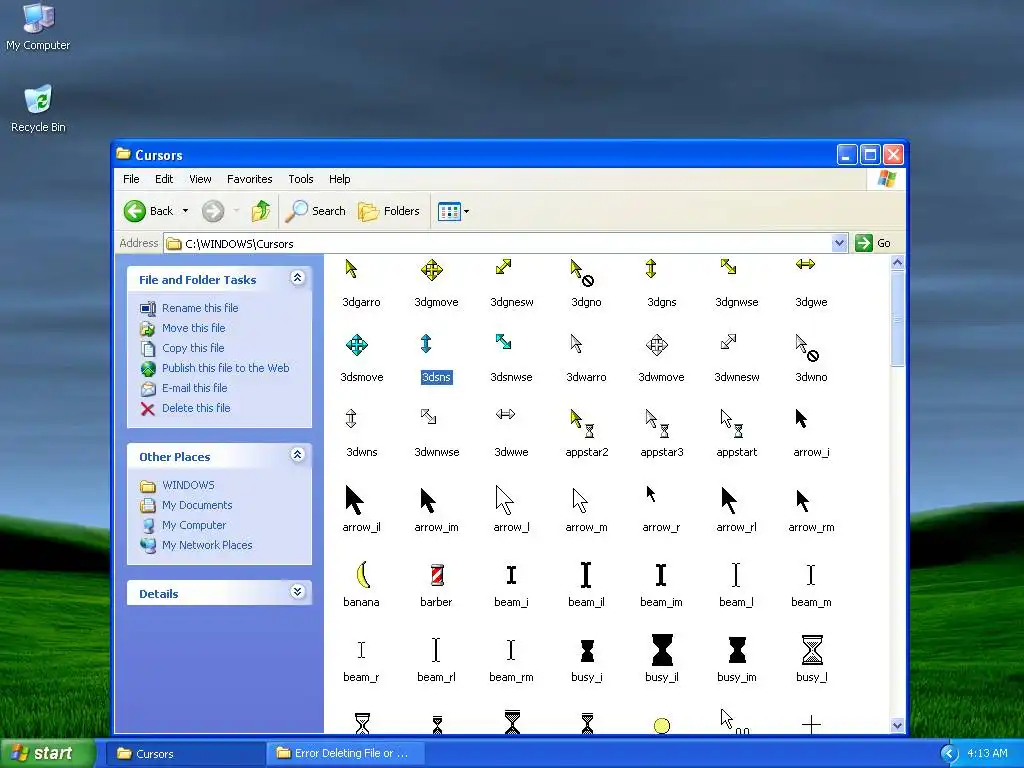Go up one folder level
1024x768 pixels.
261,211
